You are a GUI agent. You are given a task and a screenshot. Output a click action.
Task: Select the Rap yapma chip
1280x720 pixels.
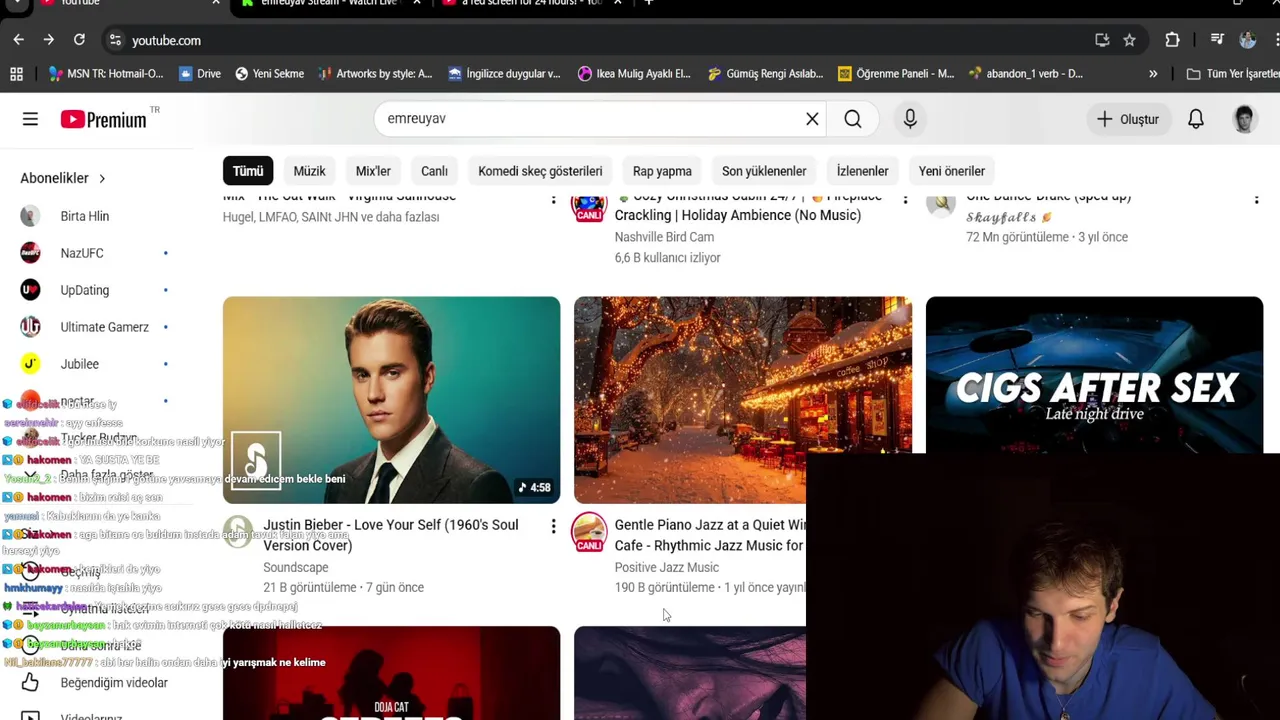coord(662,171)
